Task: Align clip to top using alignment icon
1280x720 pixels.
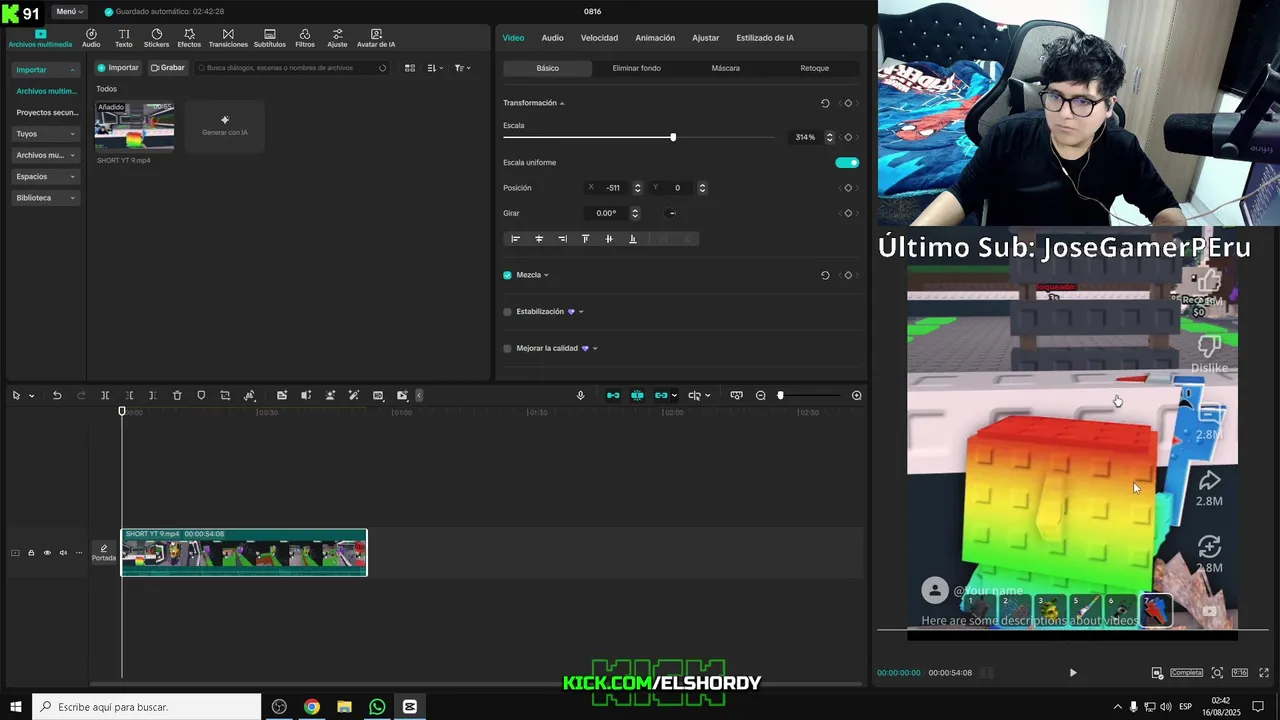Action: 586,239
